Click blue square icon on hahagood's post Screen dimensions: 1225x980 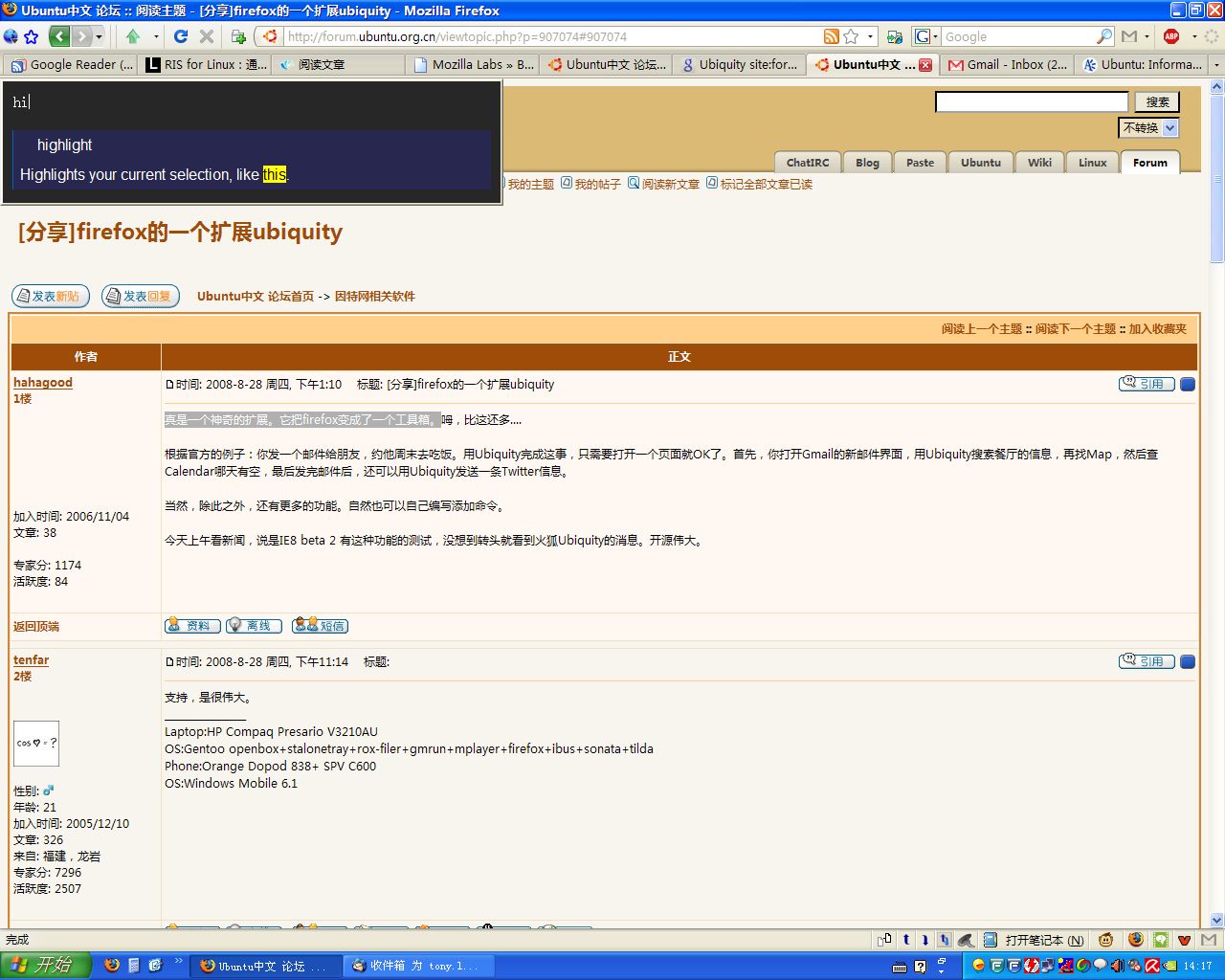[1188, 384]
